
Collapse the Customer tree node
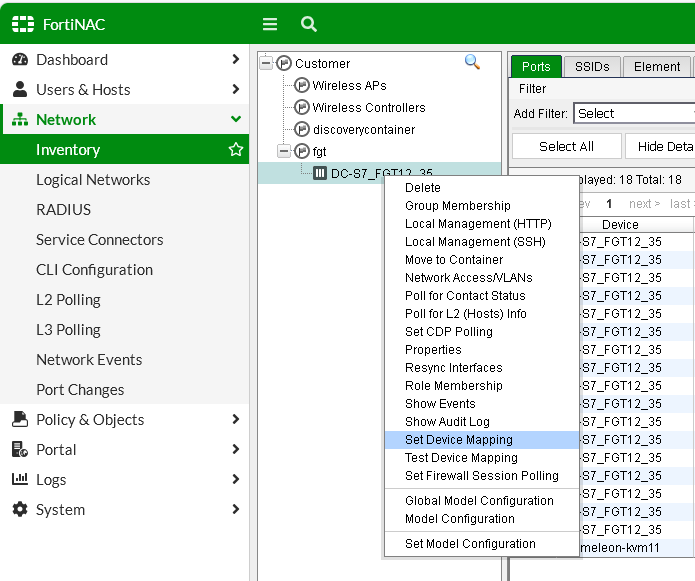coord(266,63)
